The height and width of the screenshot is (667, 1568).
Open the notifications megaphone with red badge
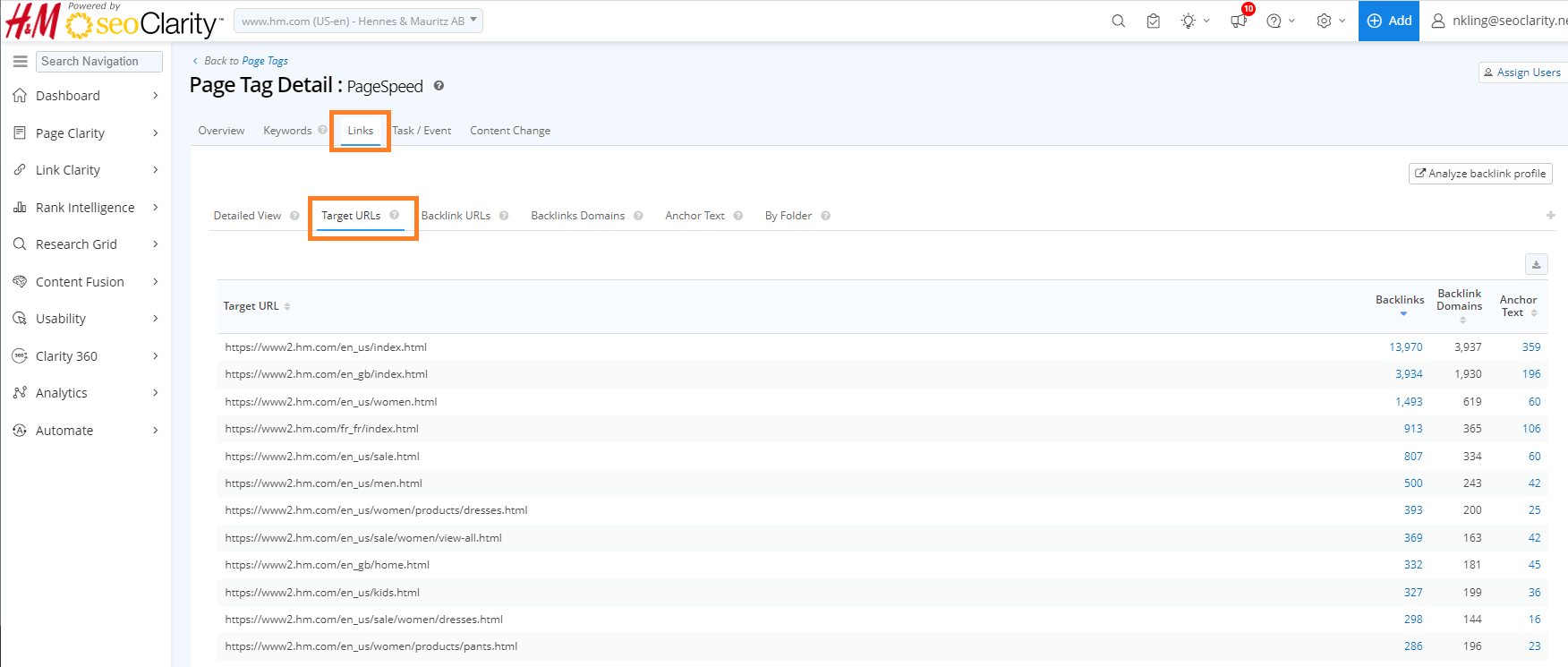1239,21
